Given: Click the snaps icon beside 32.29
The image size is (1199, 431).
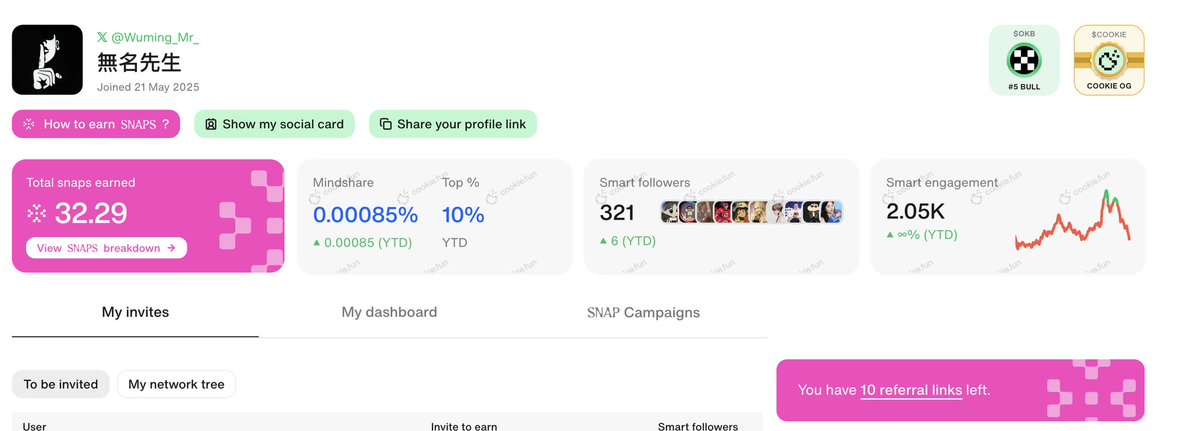Looking at the screenshot, I should [x=37, y=213].
